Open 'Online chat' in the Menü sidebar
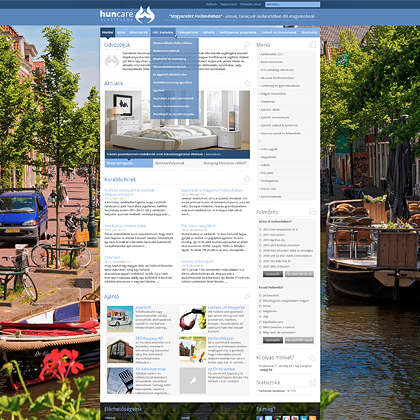Viewport: 420px width, 420px height. pos(268,189)
